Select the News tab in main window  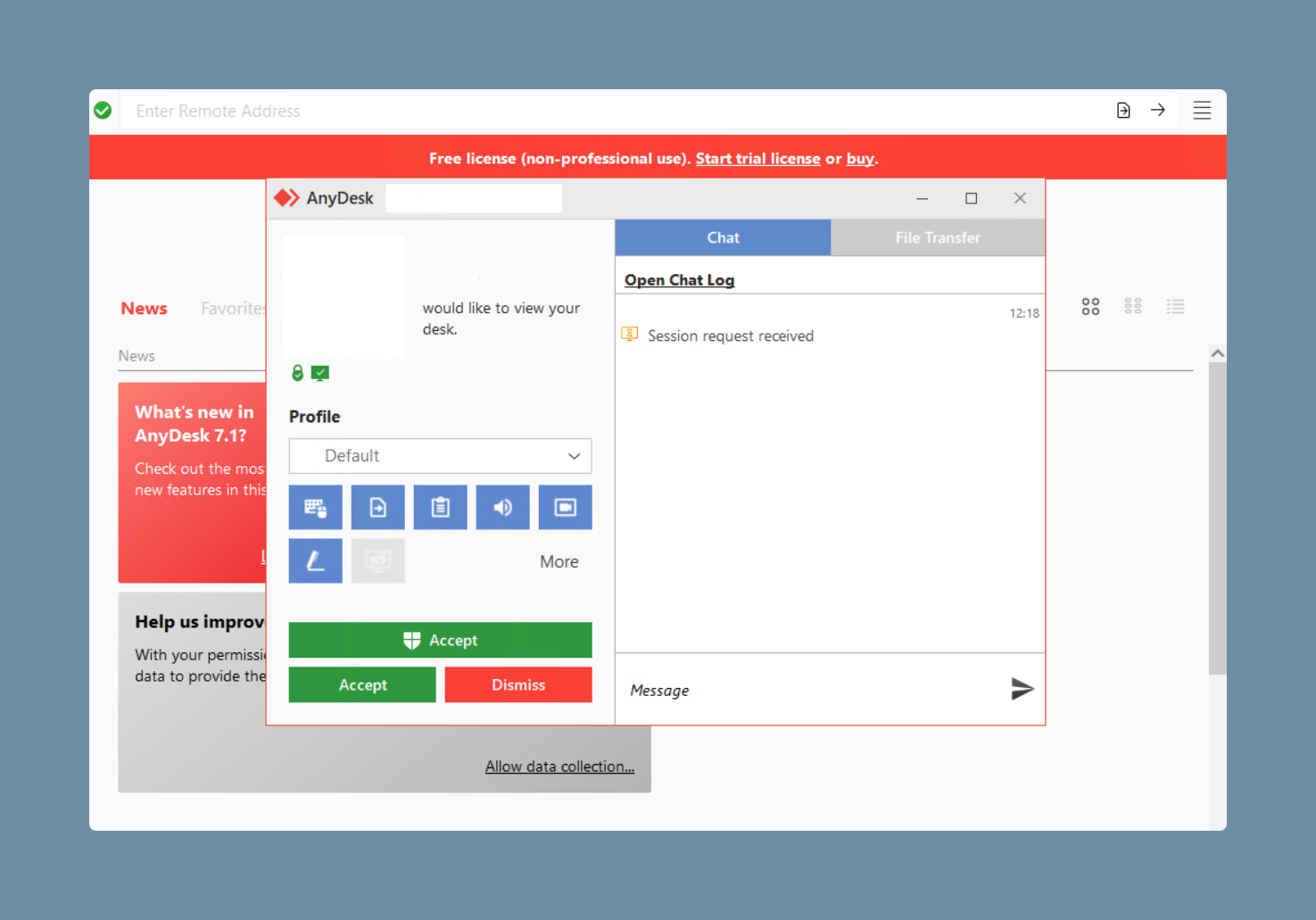pos(144,309)
